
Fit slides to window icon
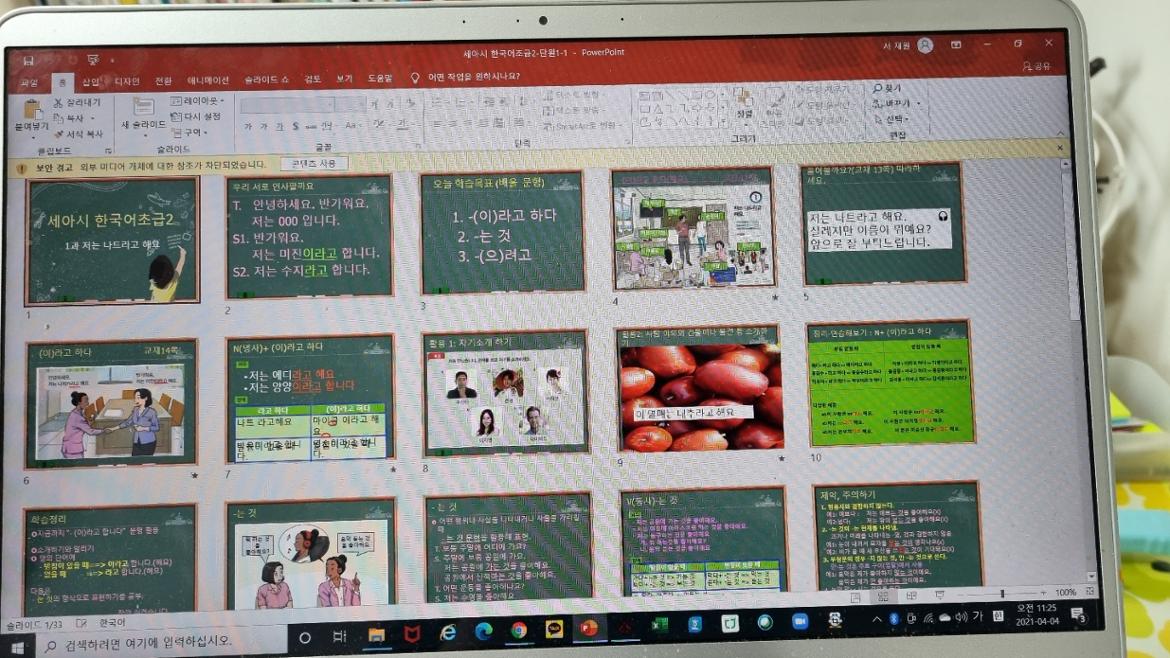tap(1089, 592)
